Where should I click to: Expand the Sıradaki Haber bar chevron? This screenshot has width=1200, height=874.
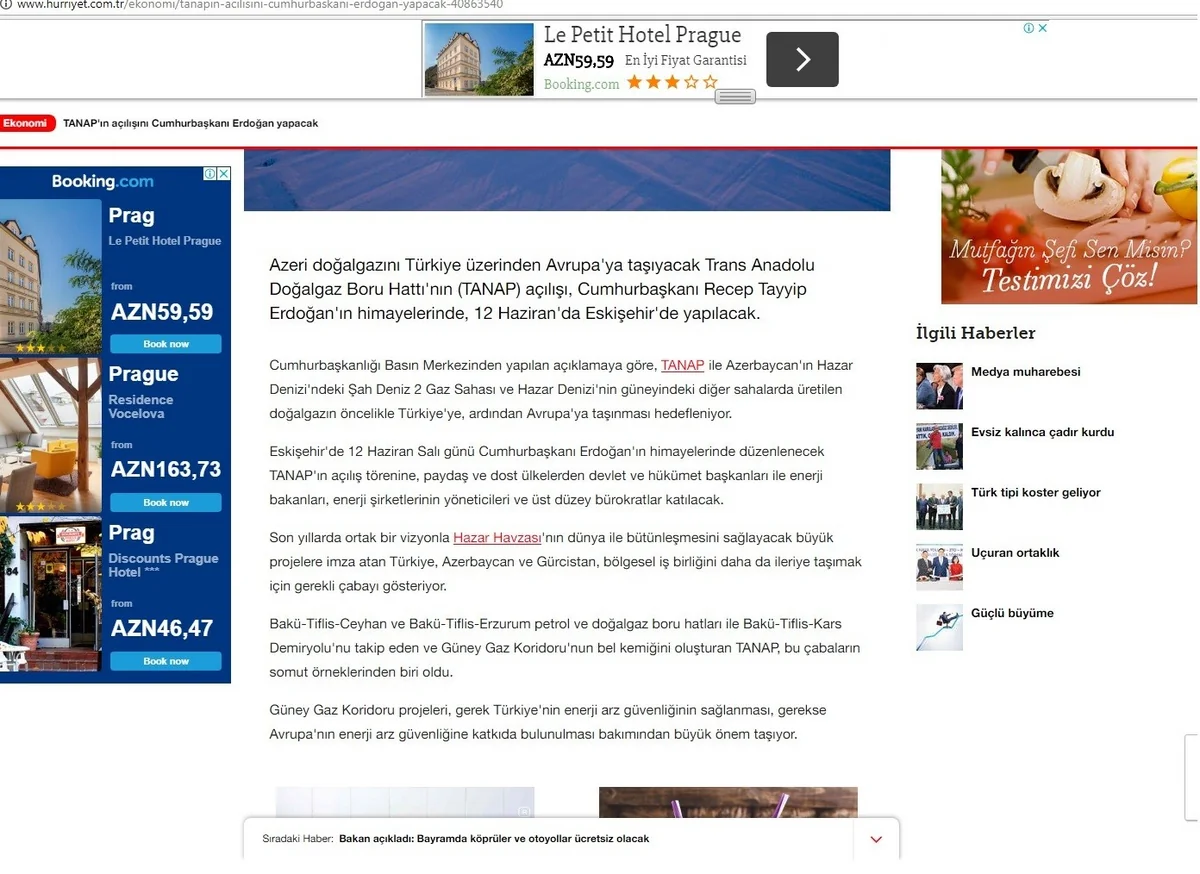(876, 839)
